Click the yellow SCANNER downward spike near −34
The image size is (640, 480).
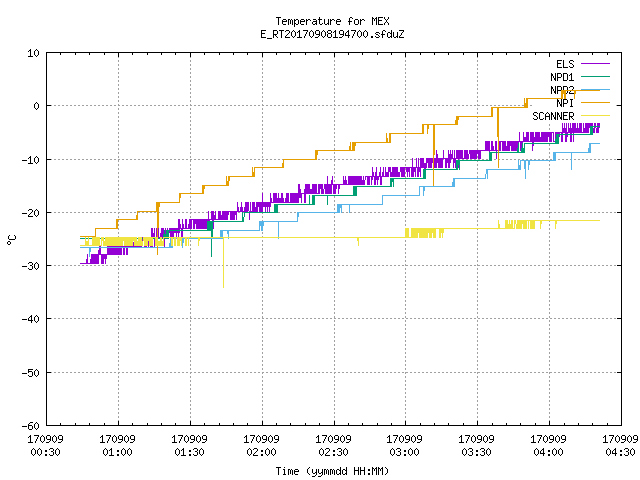tap(223, 263)
